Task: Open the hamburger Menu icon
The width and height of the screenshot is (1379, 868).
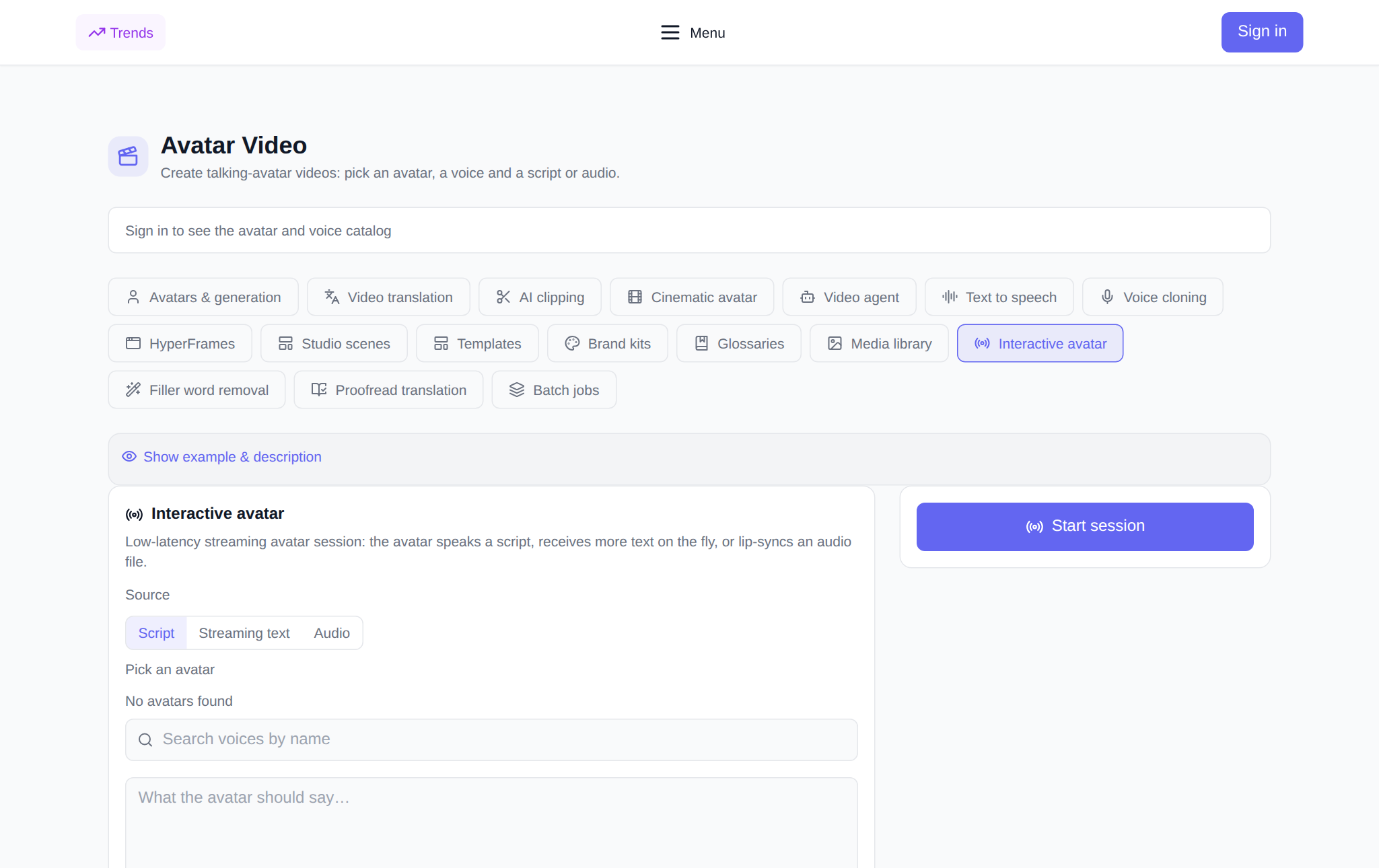Action: pos(670,32)
